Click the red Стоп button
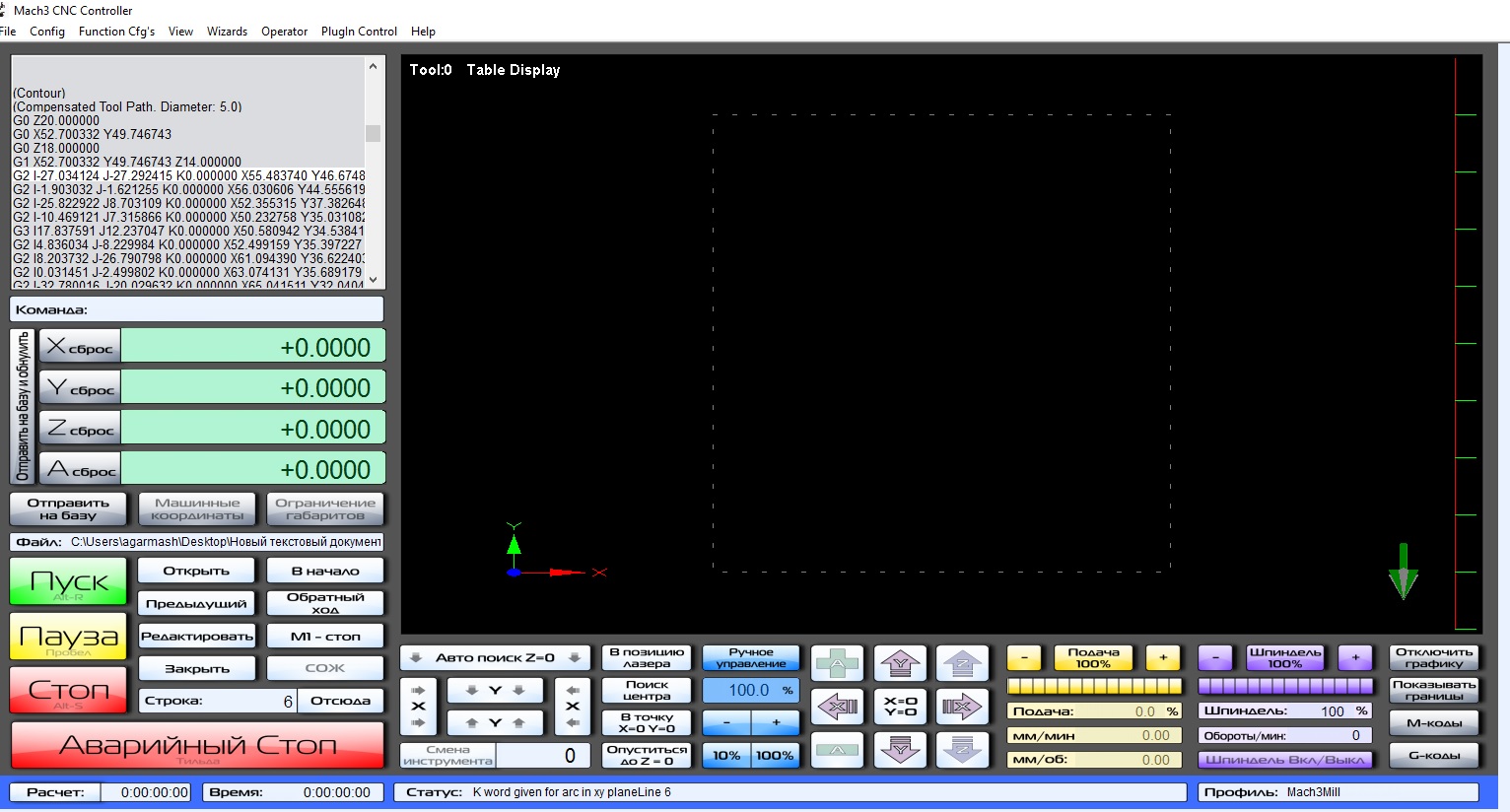This screenshot has height=812, width=1510. coord(68,690)
